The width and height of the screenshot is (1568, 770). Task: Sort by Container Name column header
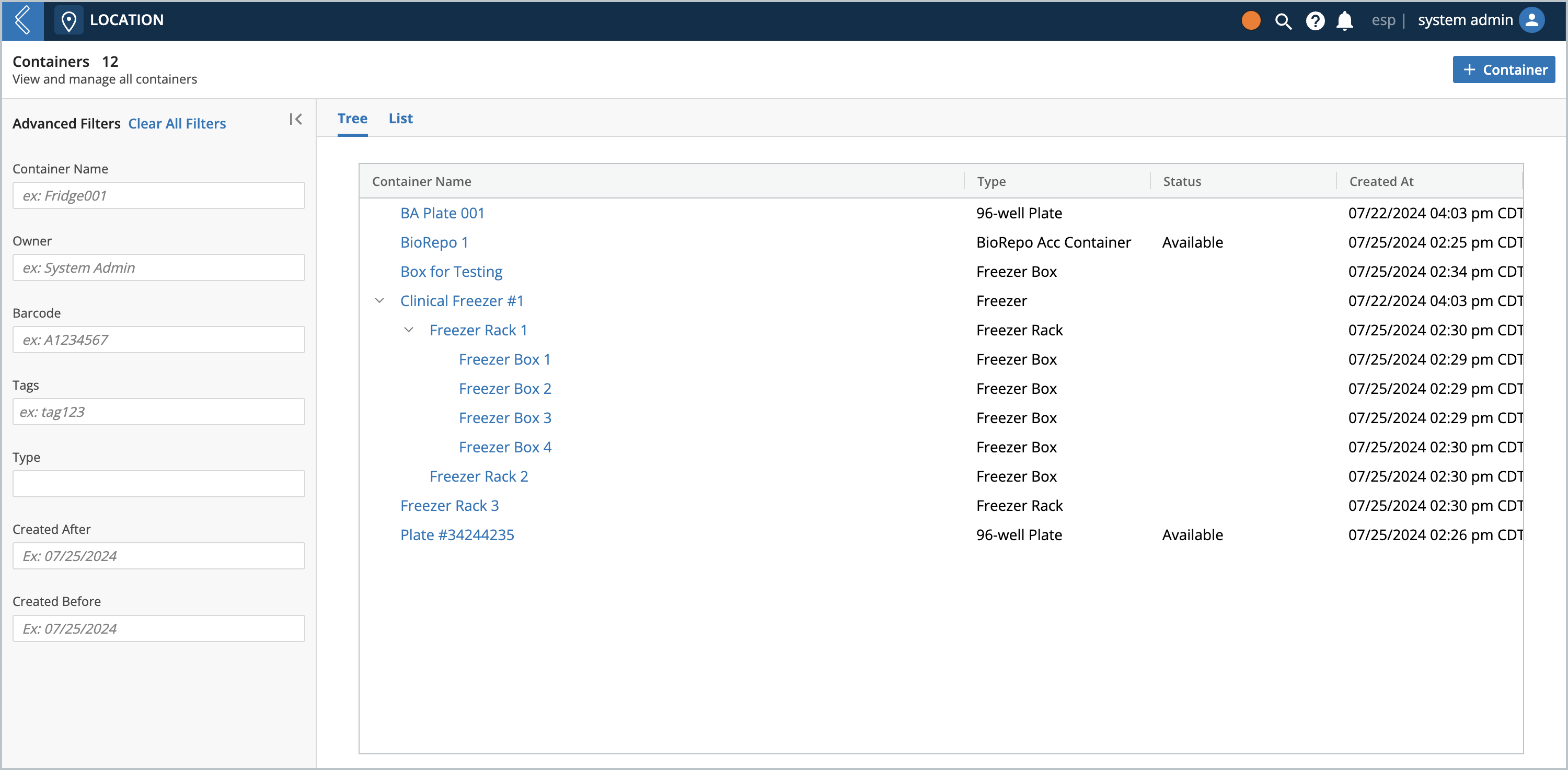tap(421, 181)
